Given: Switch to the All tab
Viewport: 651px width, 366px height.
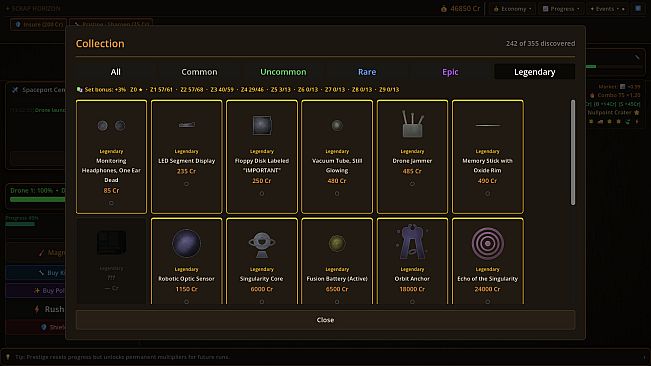Looking at the screenshot, I should 115,72.
